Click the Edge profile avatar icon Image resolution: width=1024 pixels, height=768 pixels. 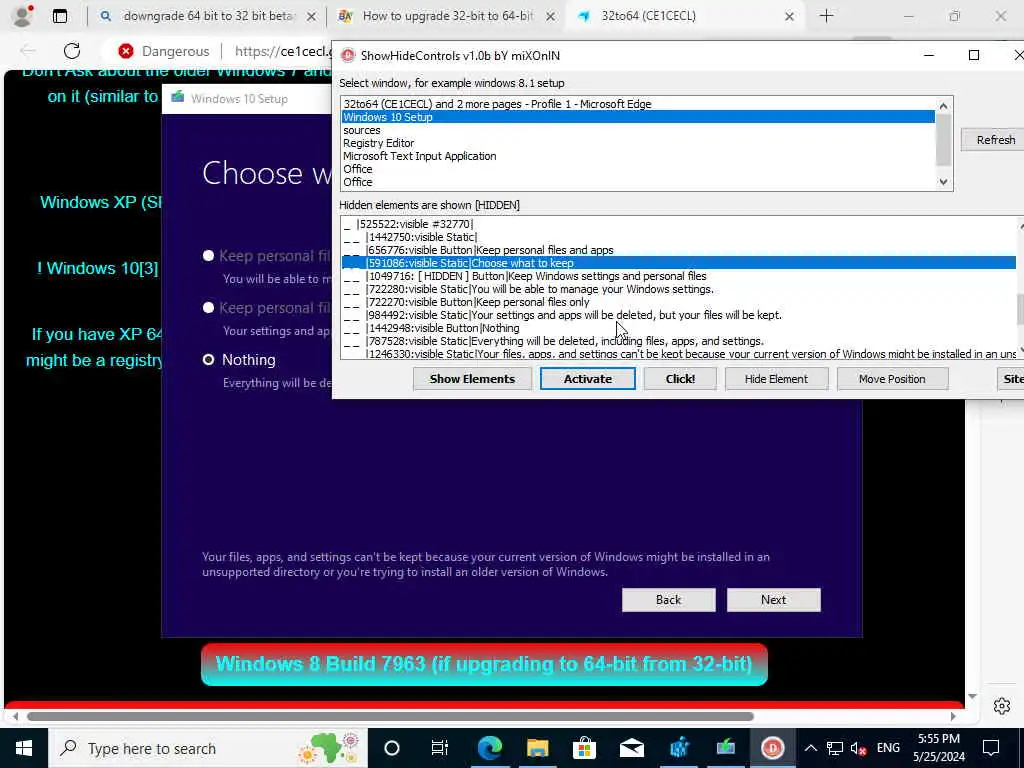(x=22, y=16)
